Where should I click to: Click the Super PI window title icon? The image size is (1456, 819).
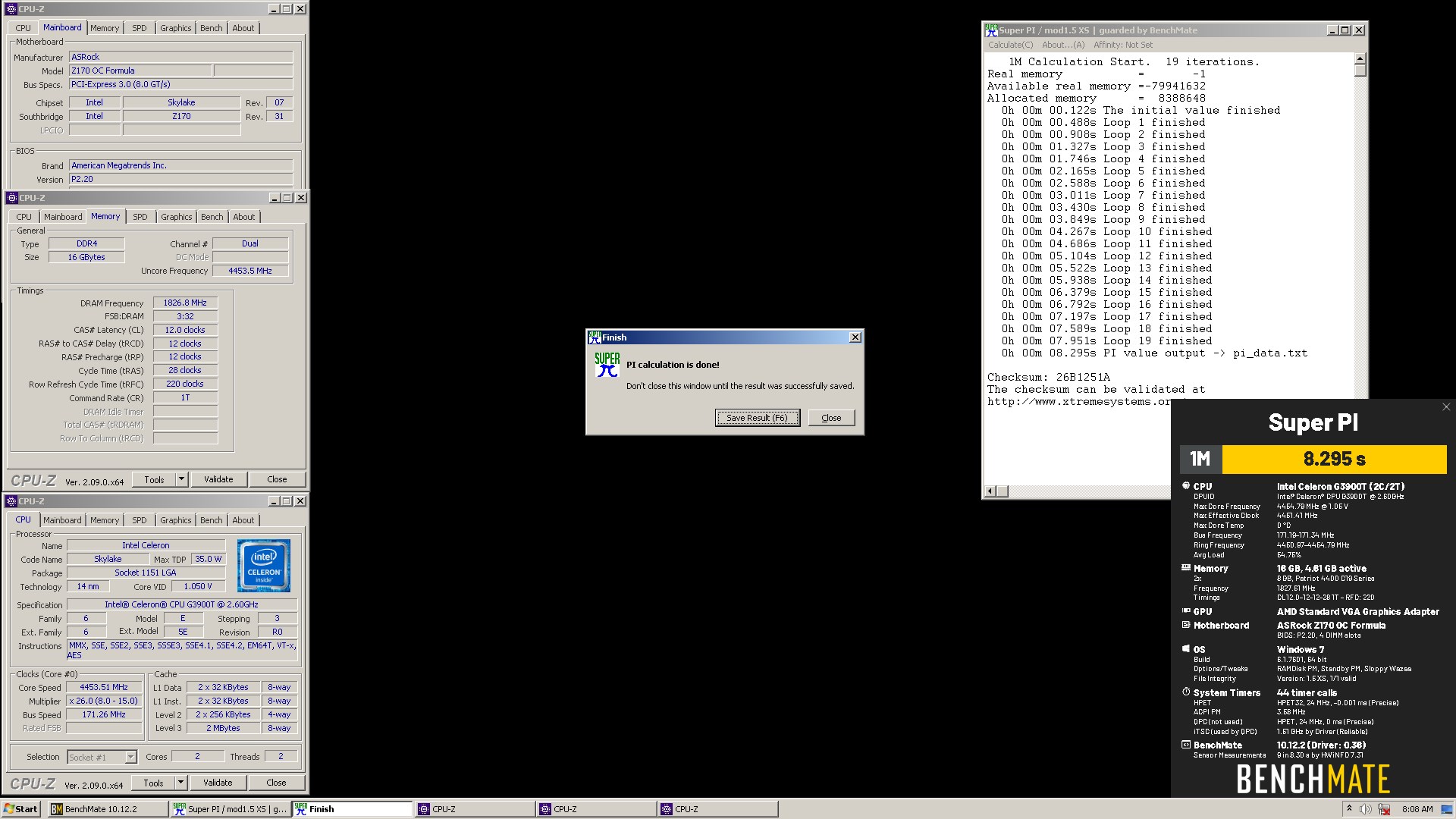(991, 30)
